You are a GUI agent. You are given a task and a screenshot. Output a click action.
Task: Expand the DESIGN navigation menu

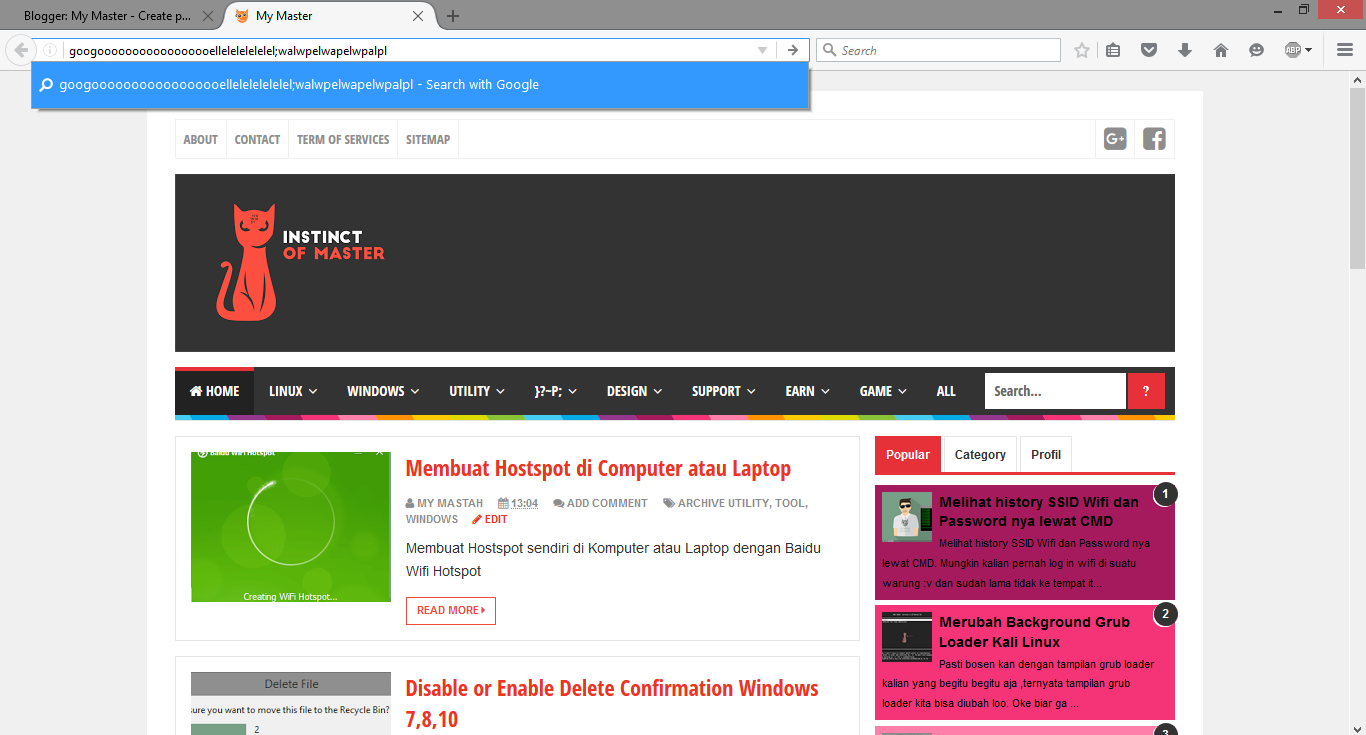(x=634, y=391)
